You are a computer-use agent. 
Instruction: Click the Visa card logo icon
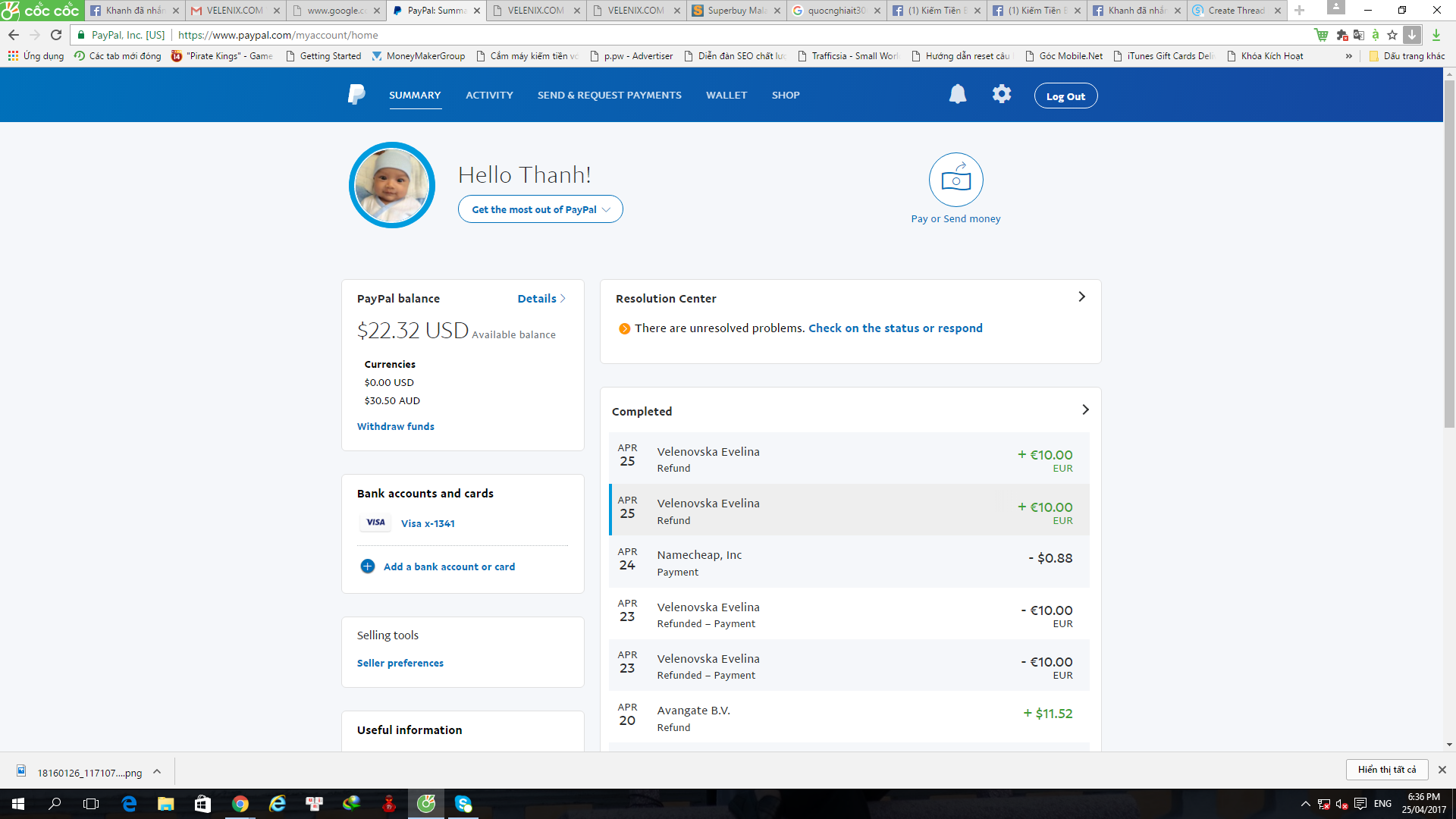375,522
